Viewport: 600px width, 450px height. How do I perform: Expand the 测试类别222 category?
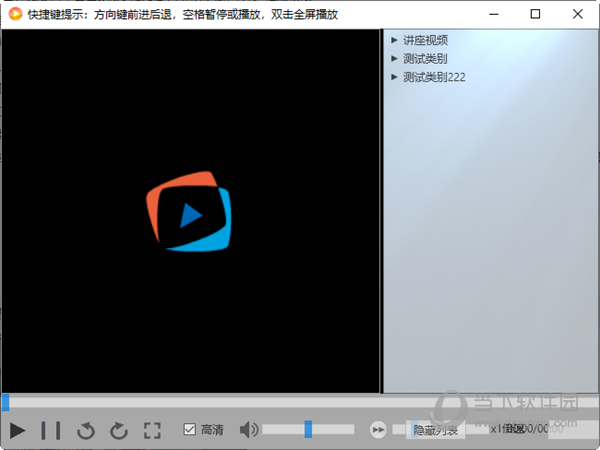click(394, 77)
